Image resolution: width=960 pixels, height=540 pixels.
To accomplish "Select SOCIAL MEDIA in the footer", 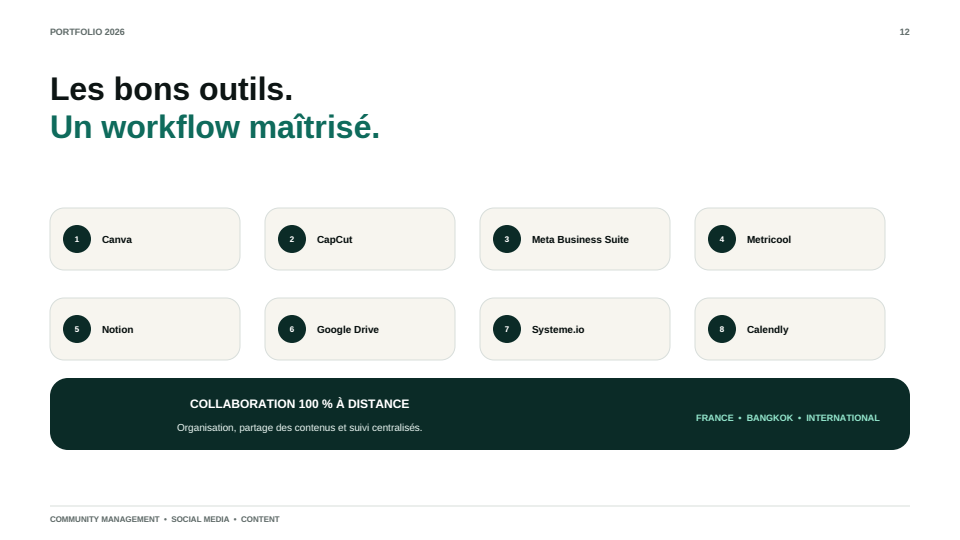I will click(x=200, y=519).
